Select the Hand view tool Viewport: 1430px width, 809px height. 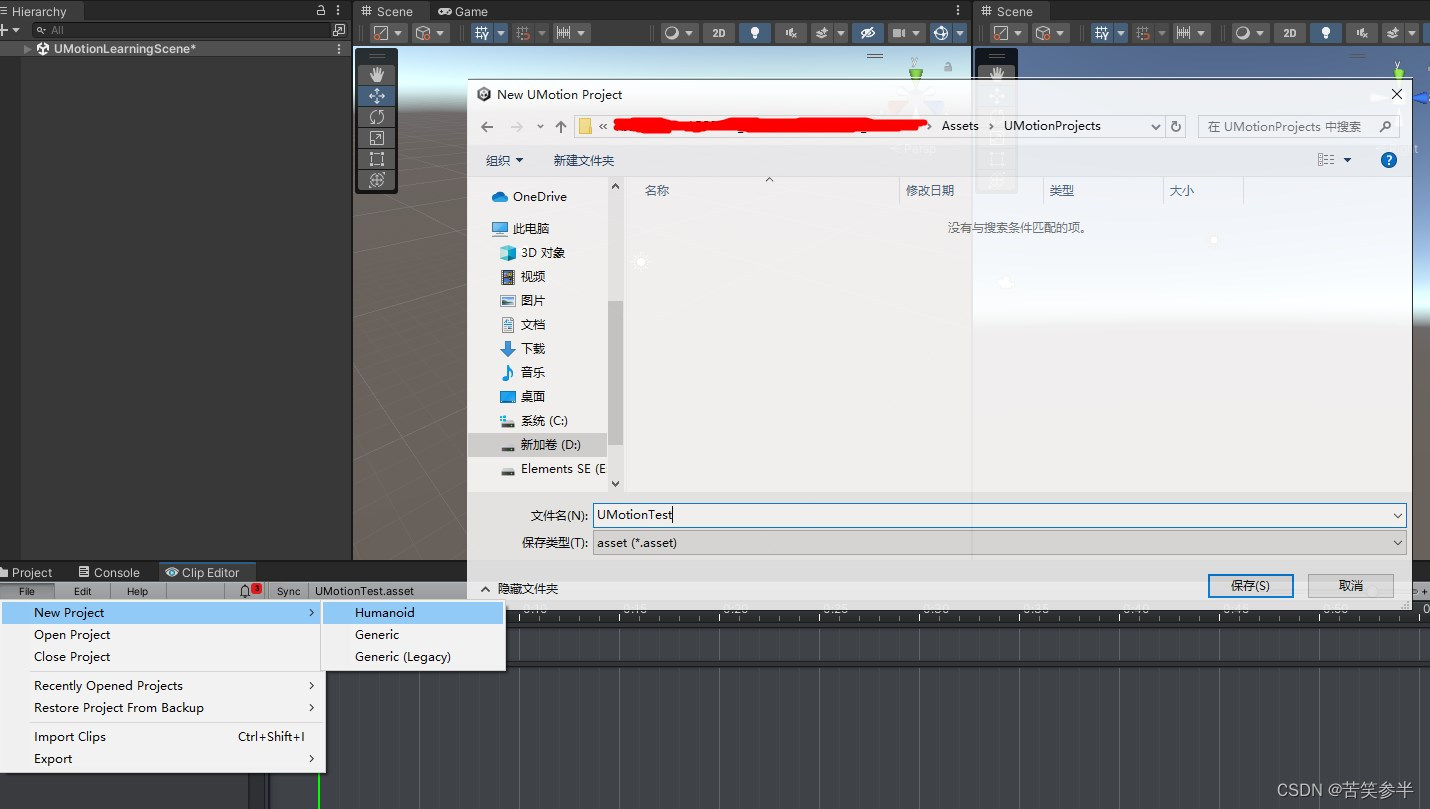[x=377, y=74]
